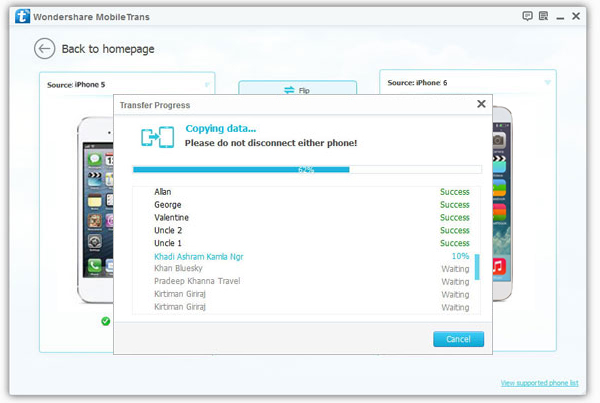Click the iPhone 5 device image

click(95, 210)
